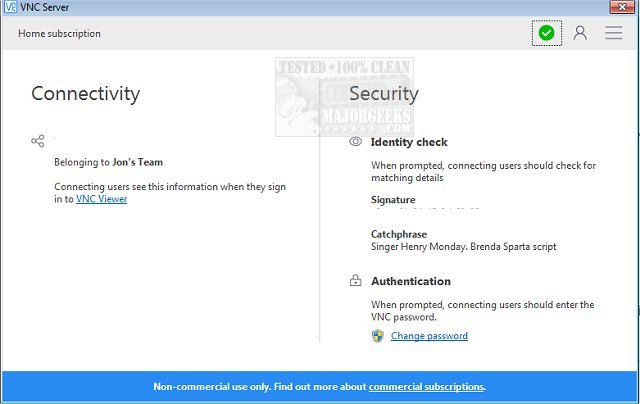Screen dimensions: 640x404
Task: Click the Jon's Team name
Action: click(x=138, y=162)
